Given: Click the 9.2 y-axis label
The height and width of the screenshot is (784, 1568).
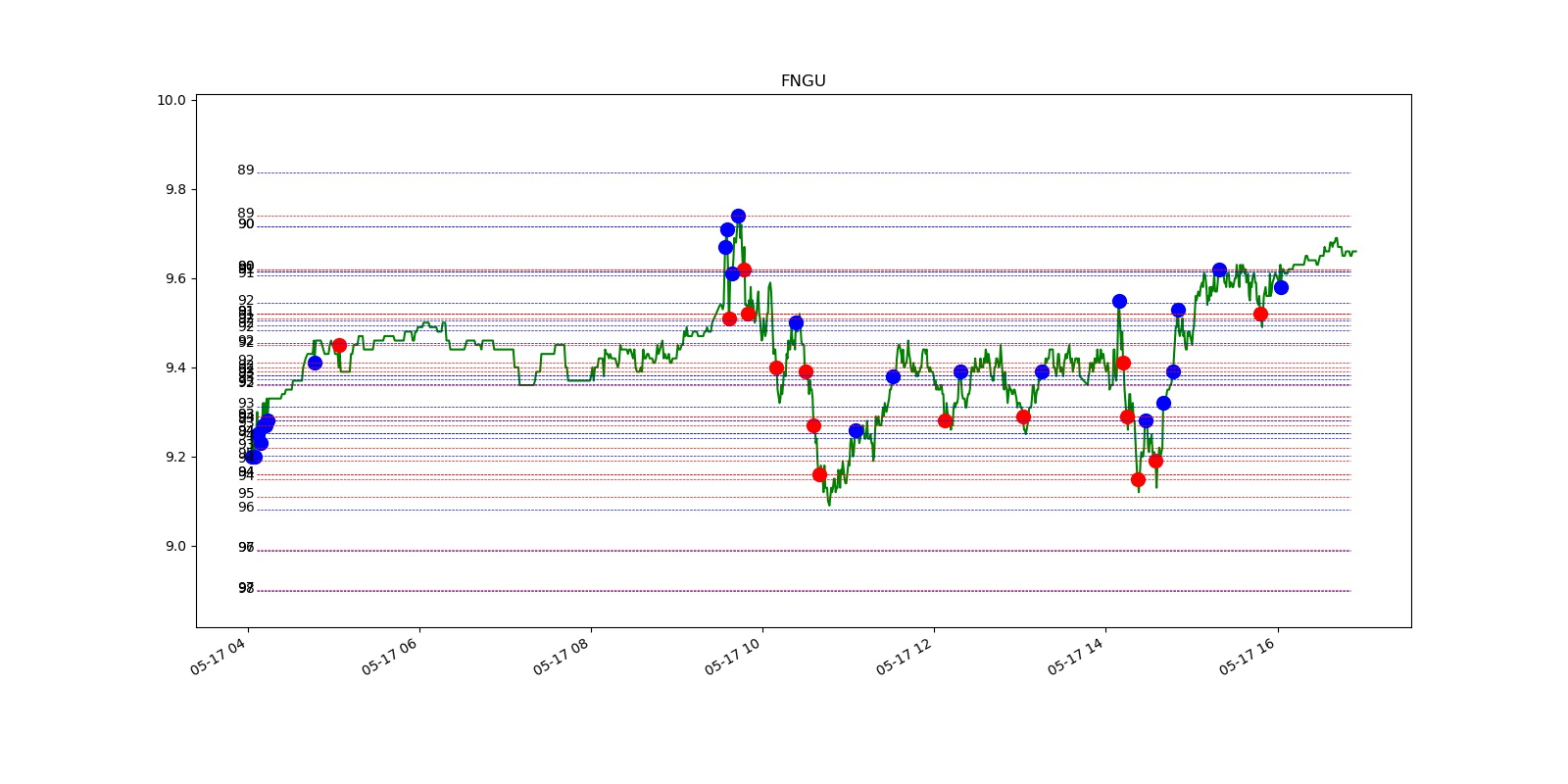Looking at the screenshot, I should [175, 457].
